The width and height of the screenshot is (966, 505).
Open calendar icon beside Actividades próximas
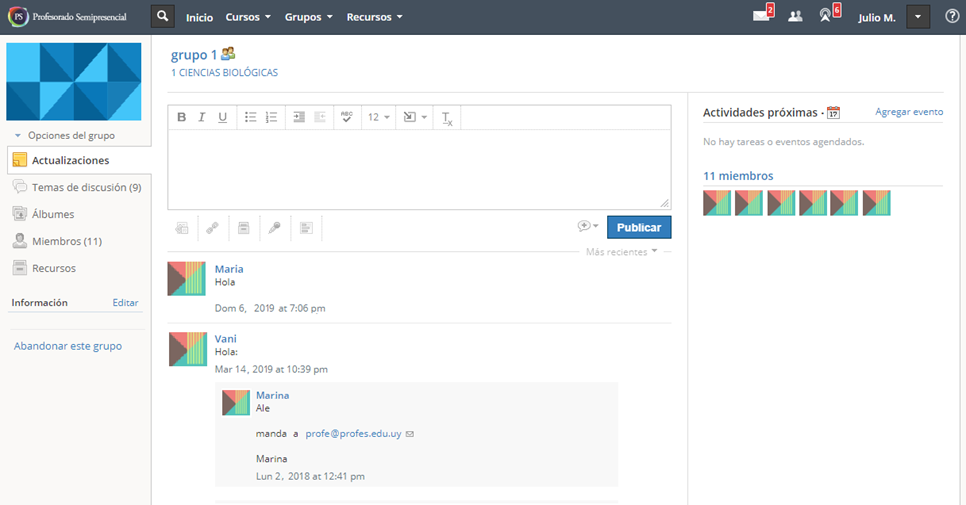[x=833, y=113]
